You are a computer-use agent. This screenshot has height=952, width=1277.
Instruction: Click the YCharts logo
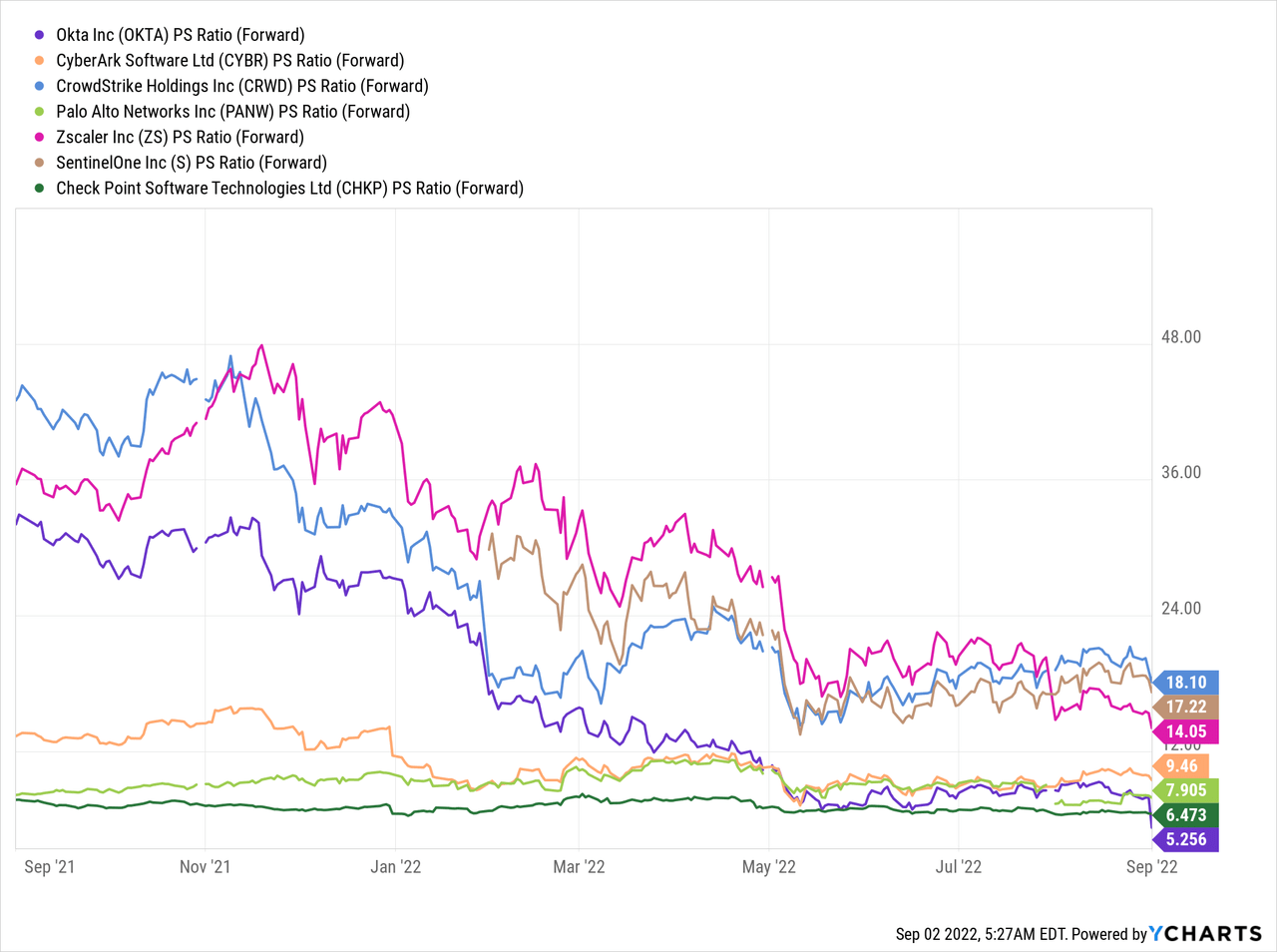point(1205,934)
